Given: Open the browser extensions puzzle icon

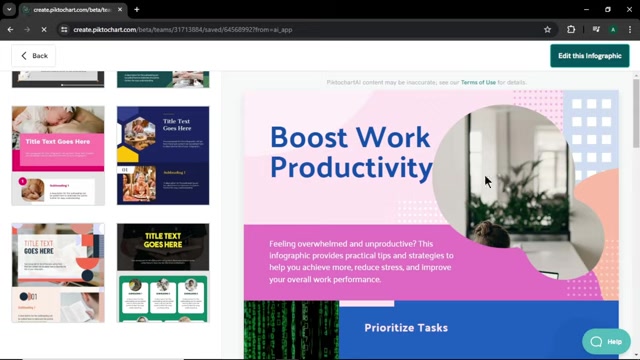Looking at the screenshot, I should [x=571, y=29].
